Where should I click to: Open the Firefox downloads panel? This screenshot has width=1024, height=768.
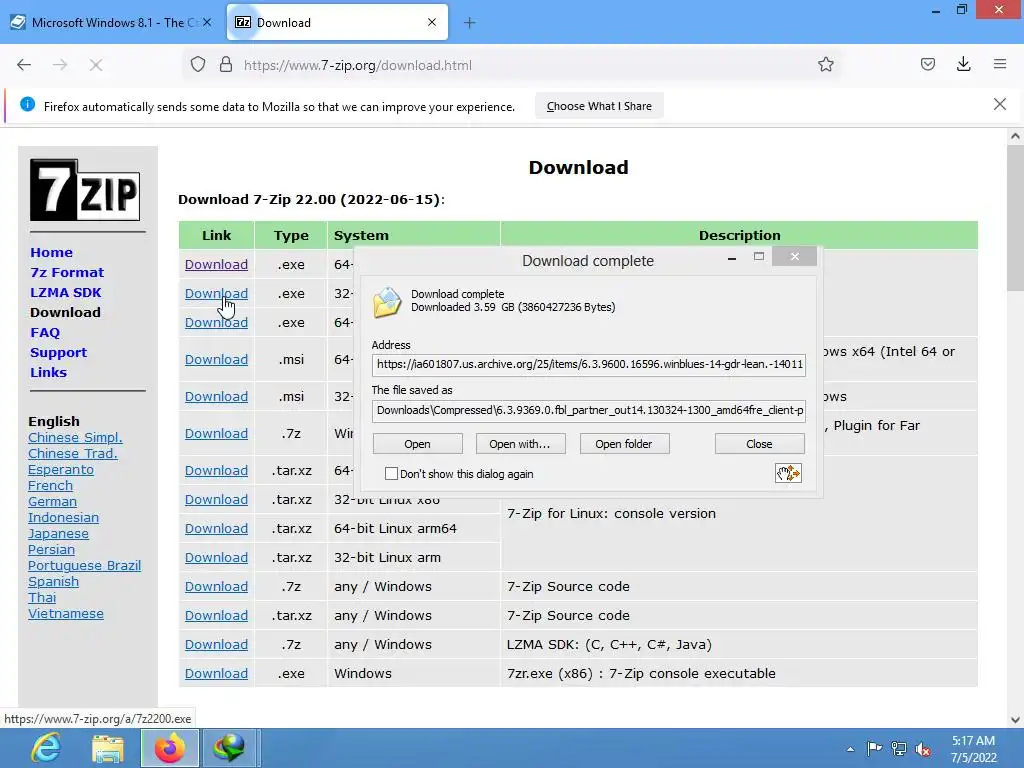click(x=963, y=64)
